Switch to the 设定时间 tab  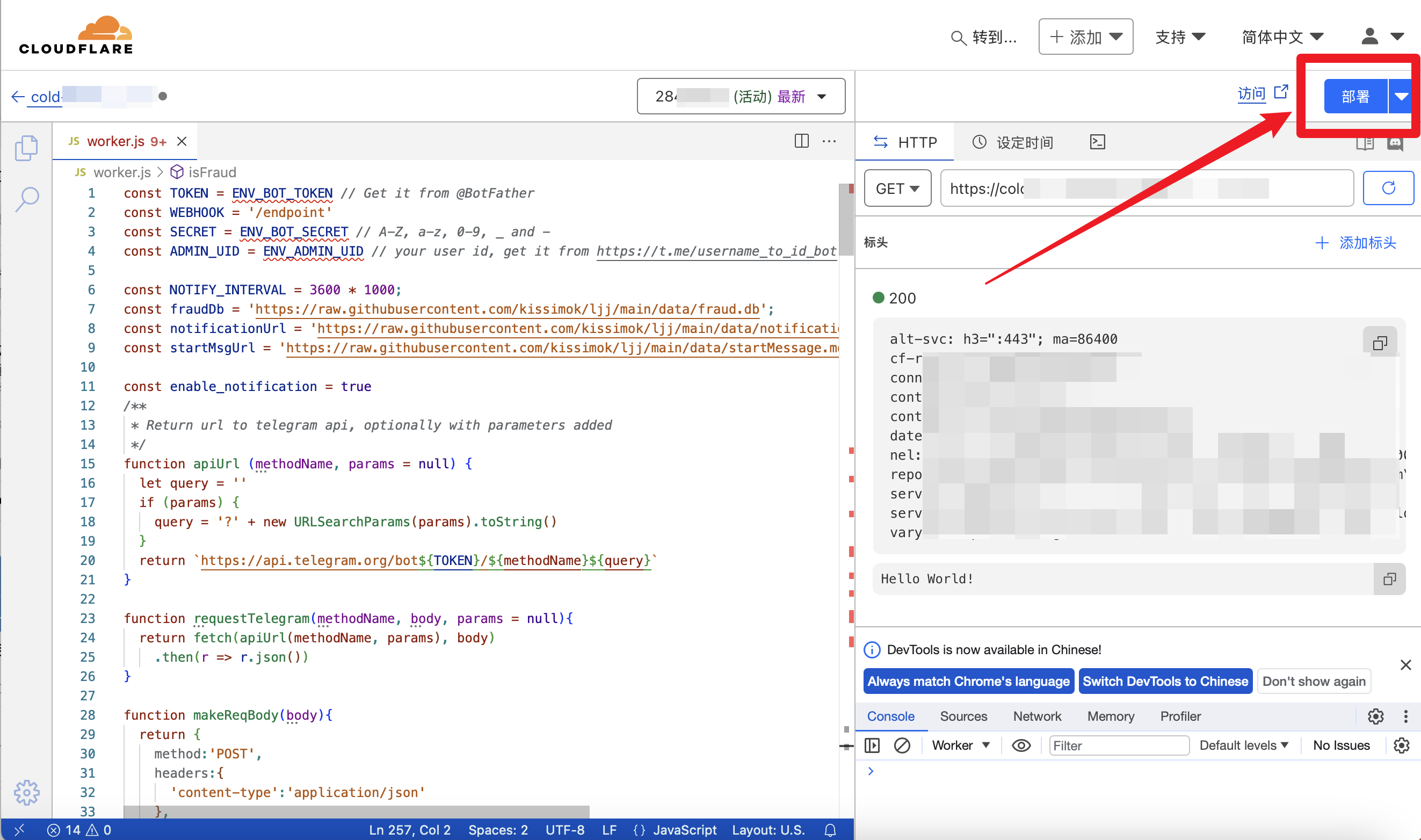[x=1013, y=142]
